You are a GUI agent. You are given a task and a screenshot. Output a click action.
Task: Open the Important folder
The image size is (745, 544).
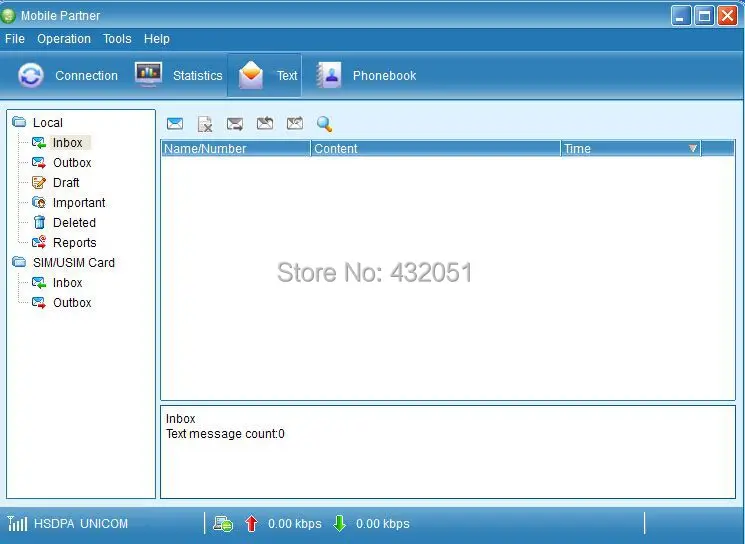[79, 202]
